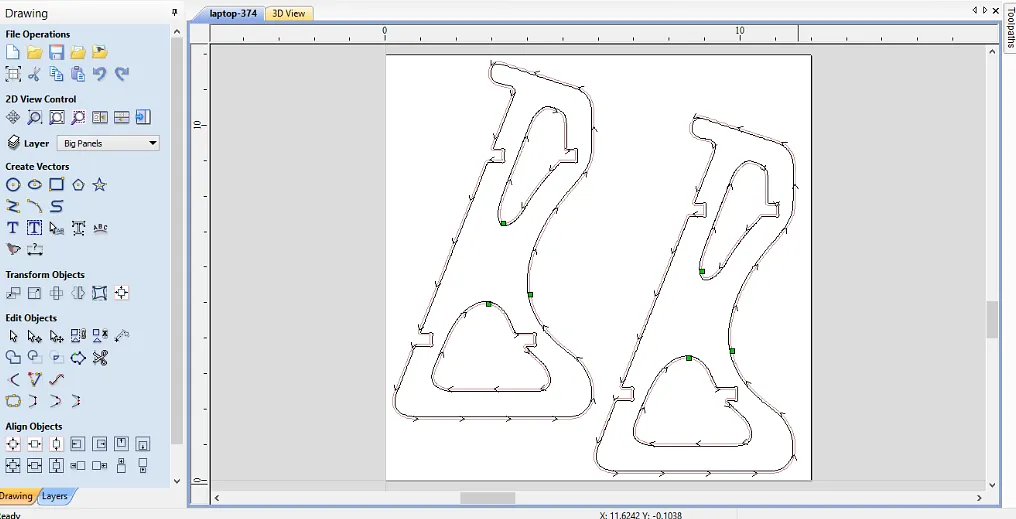This screenshot has width=1016, height=519.
Task: Select the Draw Star tool
Action: [x=99, y=185]
